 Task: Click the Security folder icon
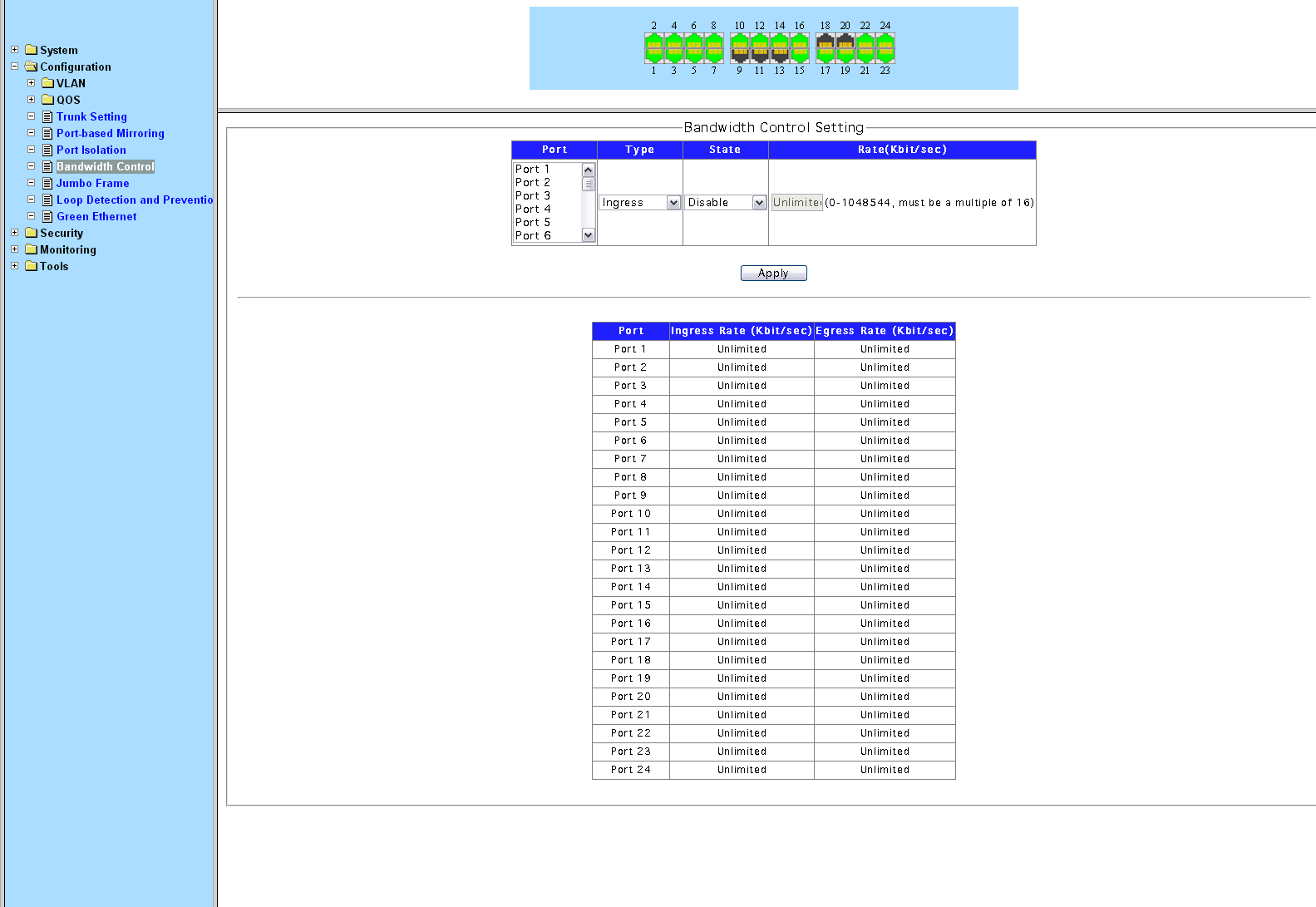pyautogui.click(x=32, y=233)
